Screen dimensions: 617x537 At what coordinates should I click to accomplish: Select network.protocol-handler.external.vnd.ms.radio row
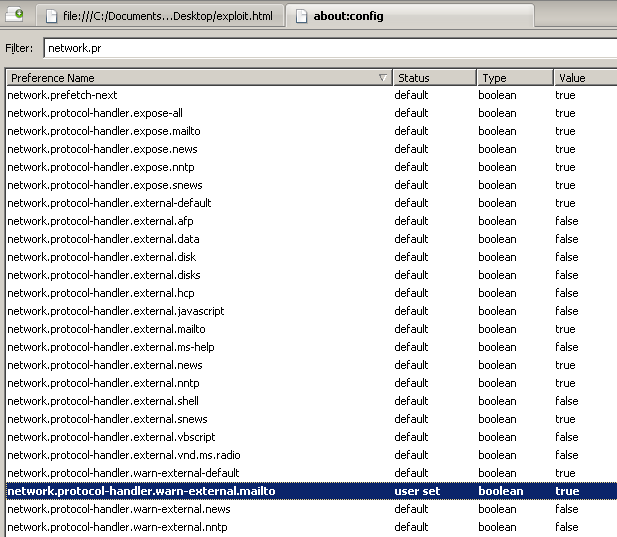point(311,455)
